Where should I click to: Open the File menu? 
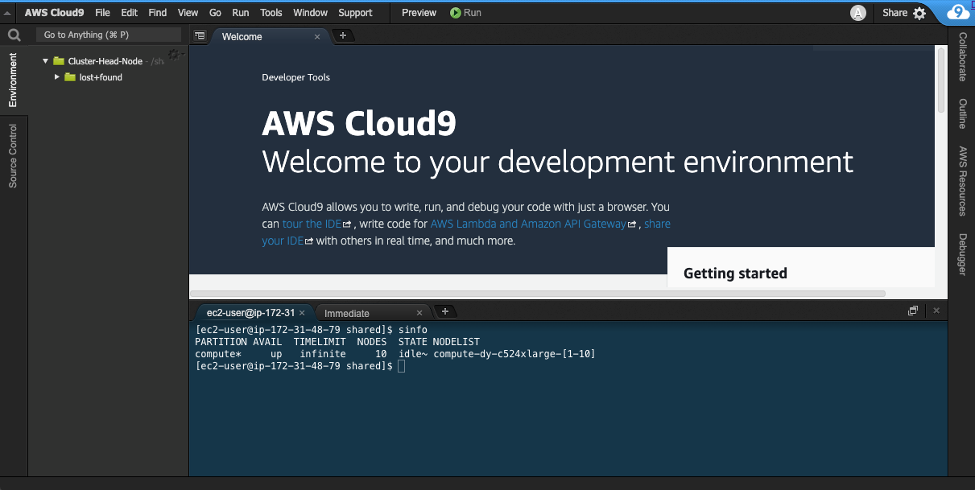click(x=103, y=12)
